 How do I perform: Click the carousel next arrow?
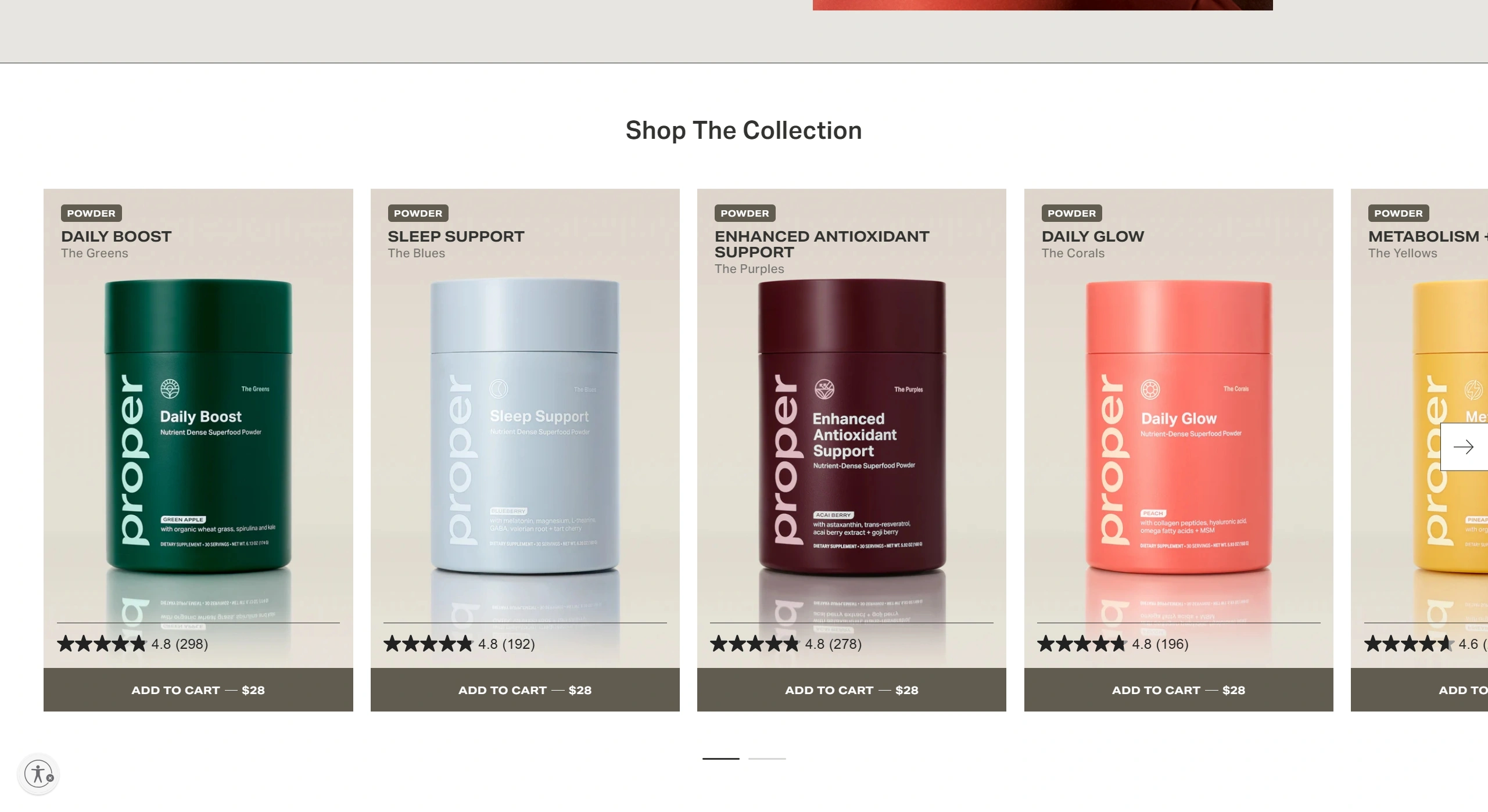tap(1464, 447)
